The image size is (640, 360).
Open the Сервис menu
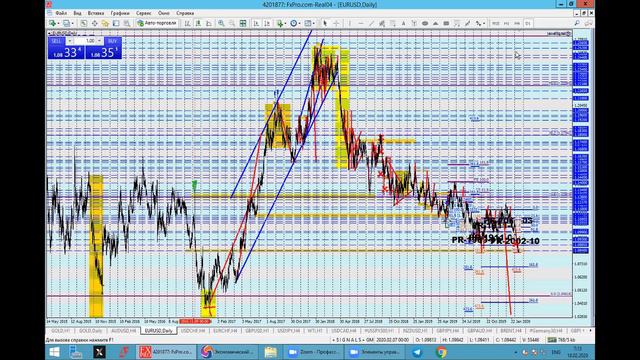pyautogui.click(x=143, y=13)
